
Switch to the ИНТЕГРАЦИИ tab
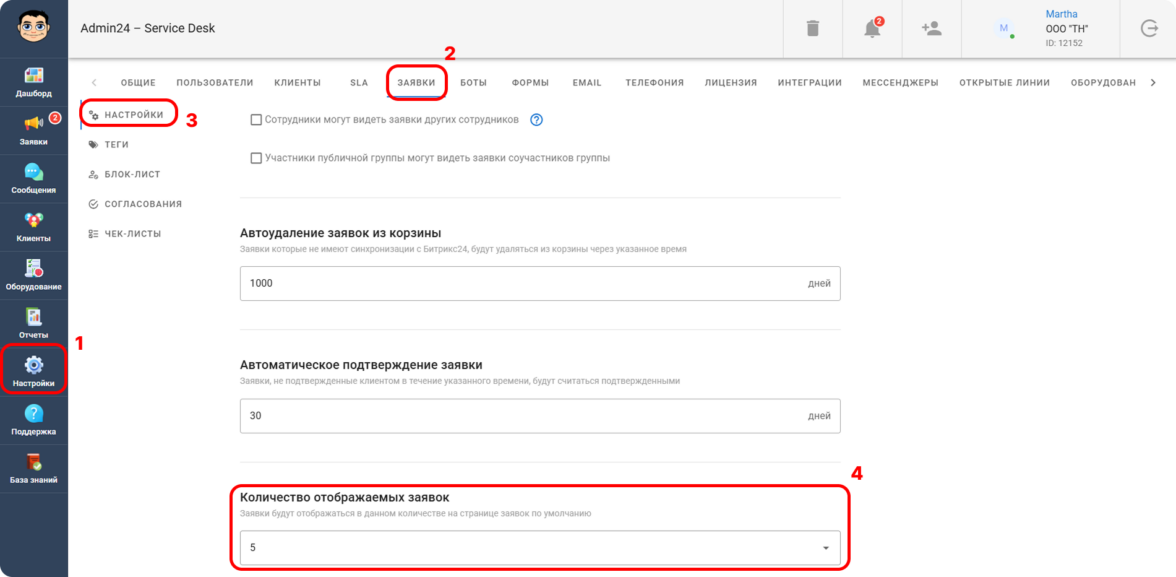coord(810,83)
